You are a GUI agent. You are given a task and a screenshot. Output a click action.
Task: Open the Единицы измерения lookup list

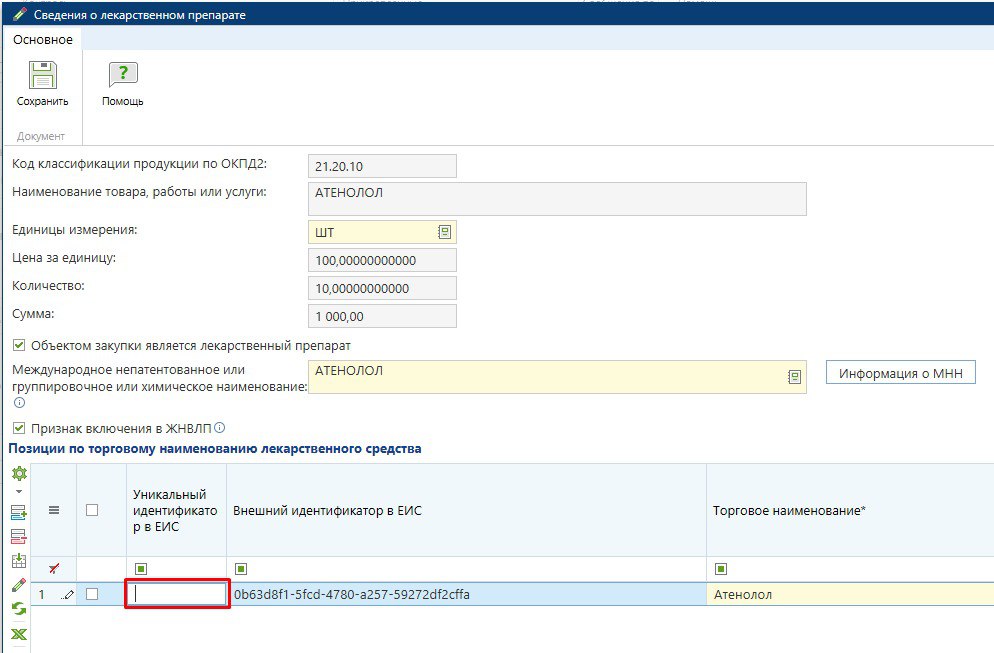444,232
